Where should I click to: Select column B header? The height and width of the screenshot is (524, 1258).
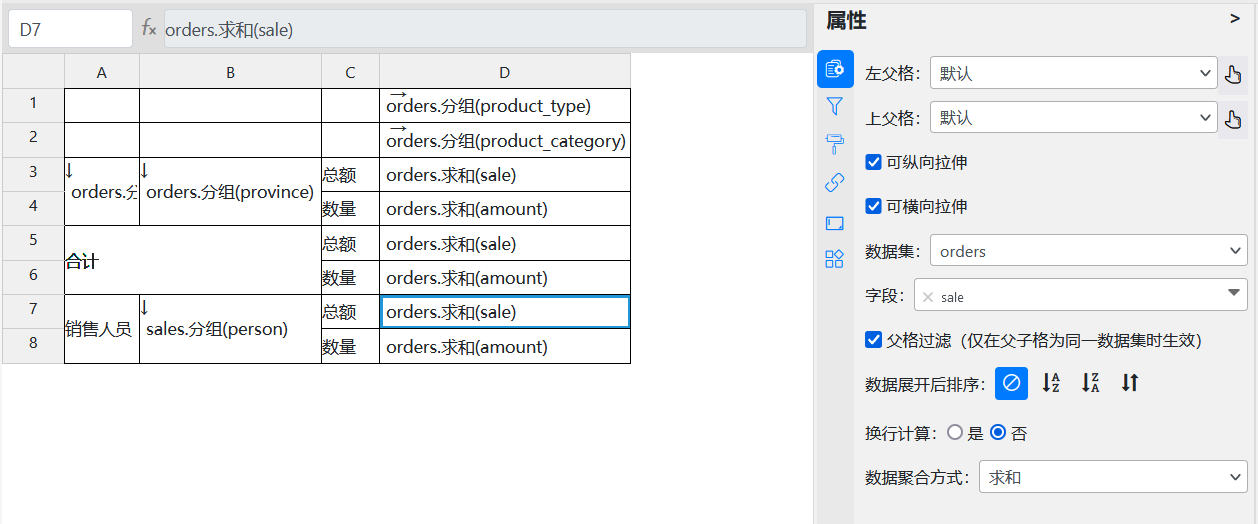point(230,71)
